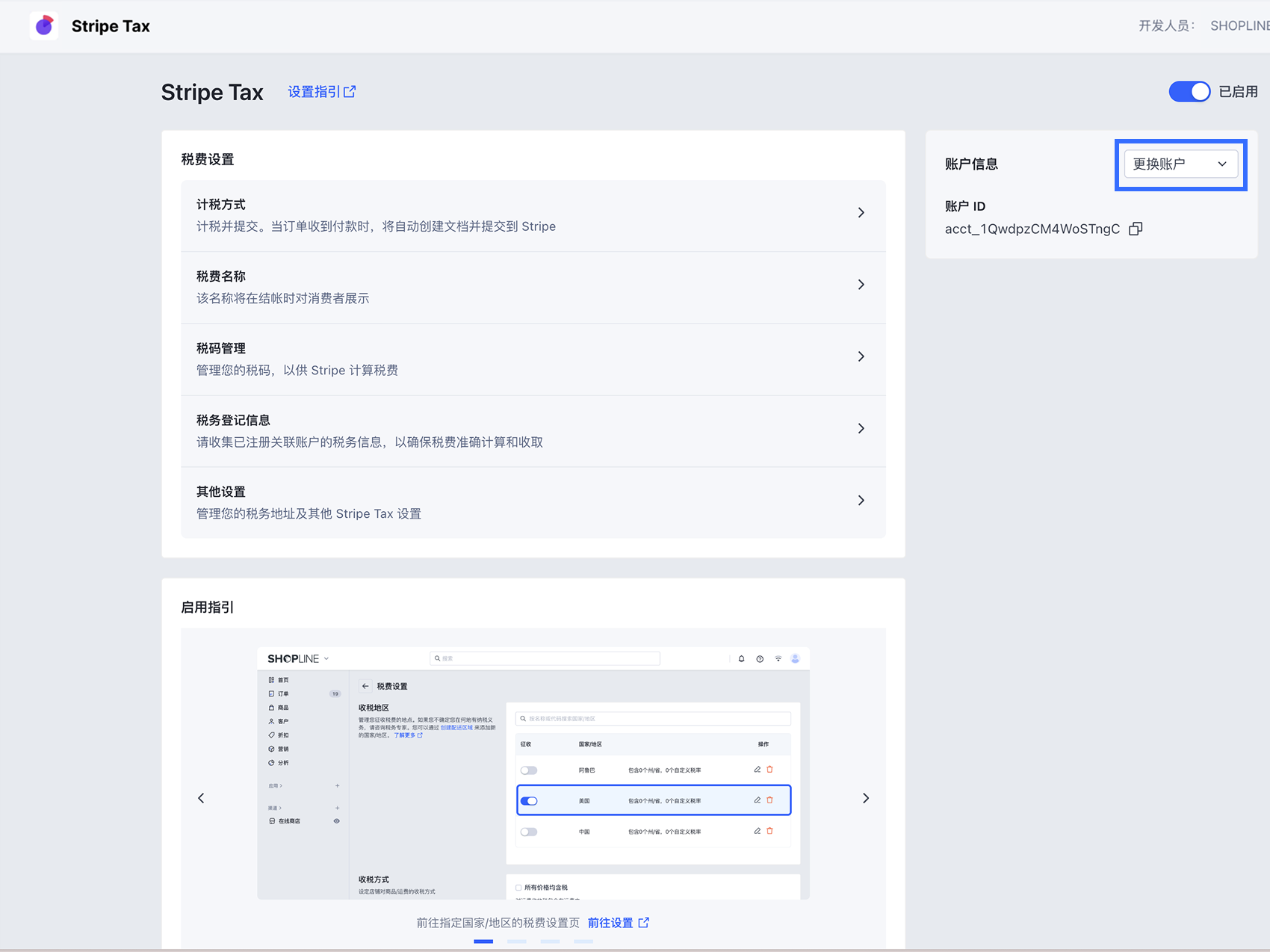Open 税码管理 settings row
Viewport: 1270px width, 952px height.
click(x=533, y=359)
